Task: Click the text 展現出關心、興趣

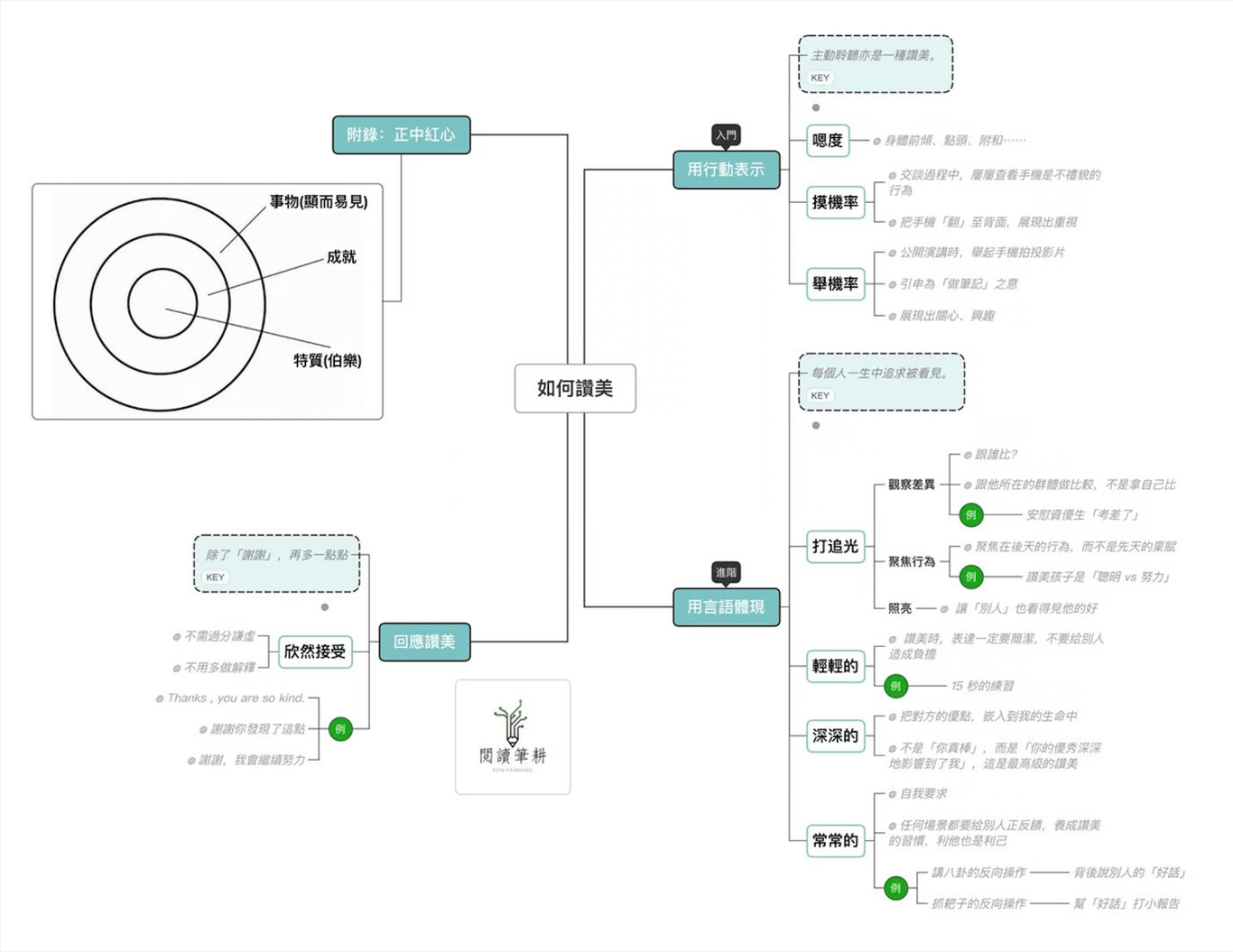Action: pyautogui.click(x=947, y=316)
